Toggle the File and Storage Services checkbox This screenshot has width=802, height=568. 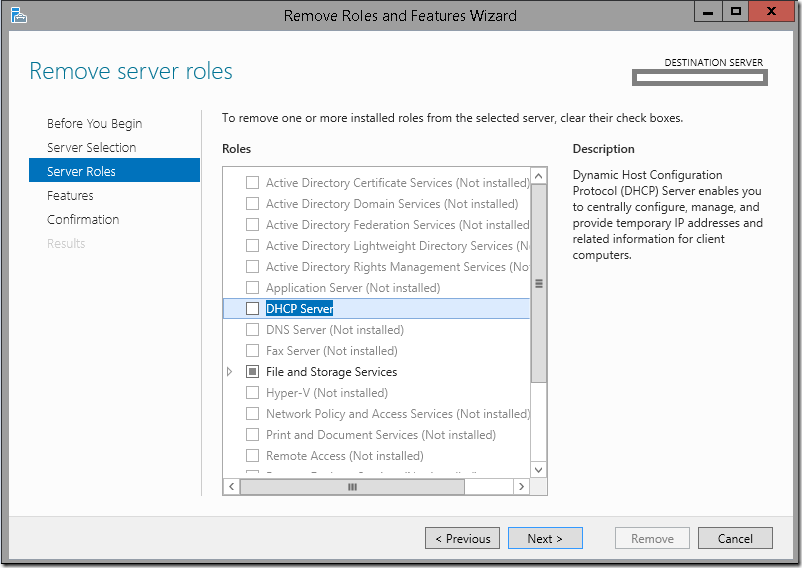pos(252,372)
